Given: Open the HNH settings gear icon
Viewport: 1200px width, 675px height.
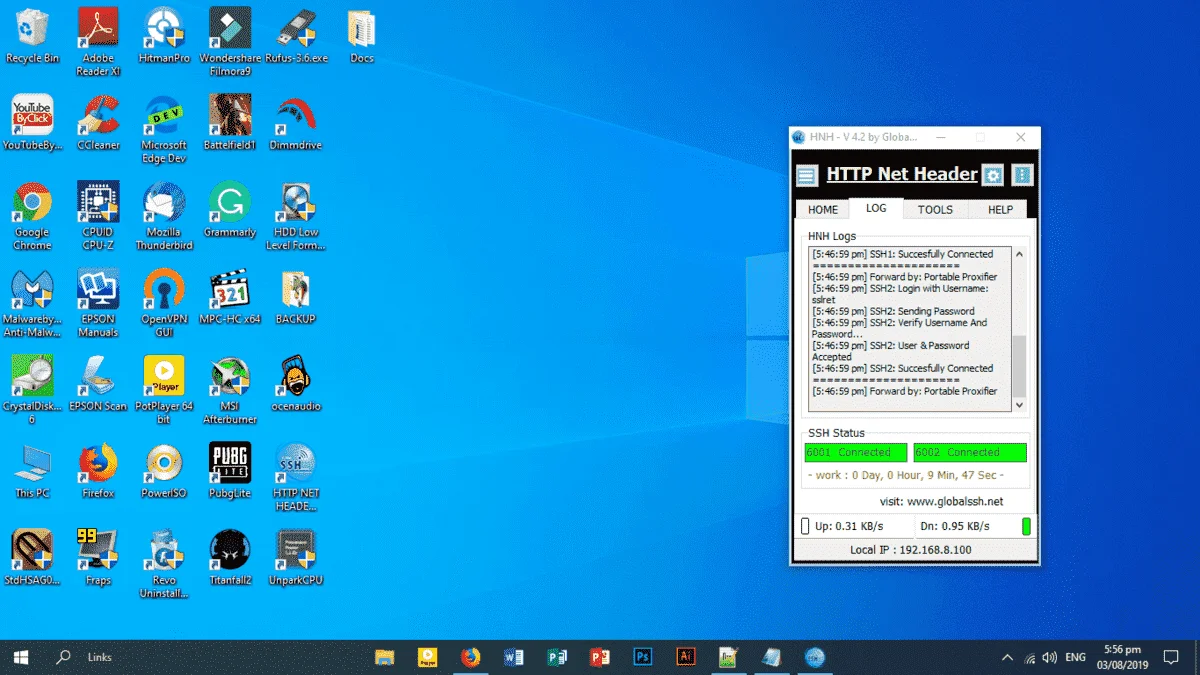Looking at the screenshot, I should (x=992, y=175).
